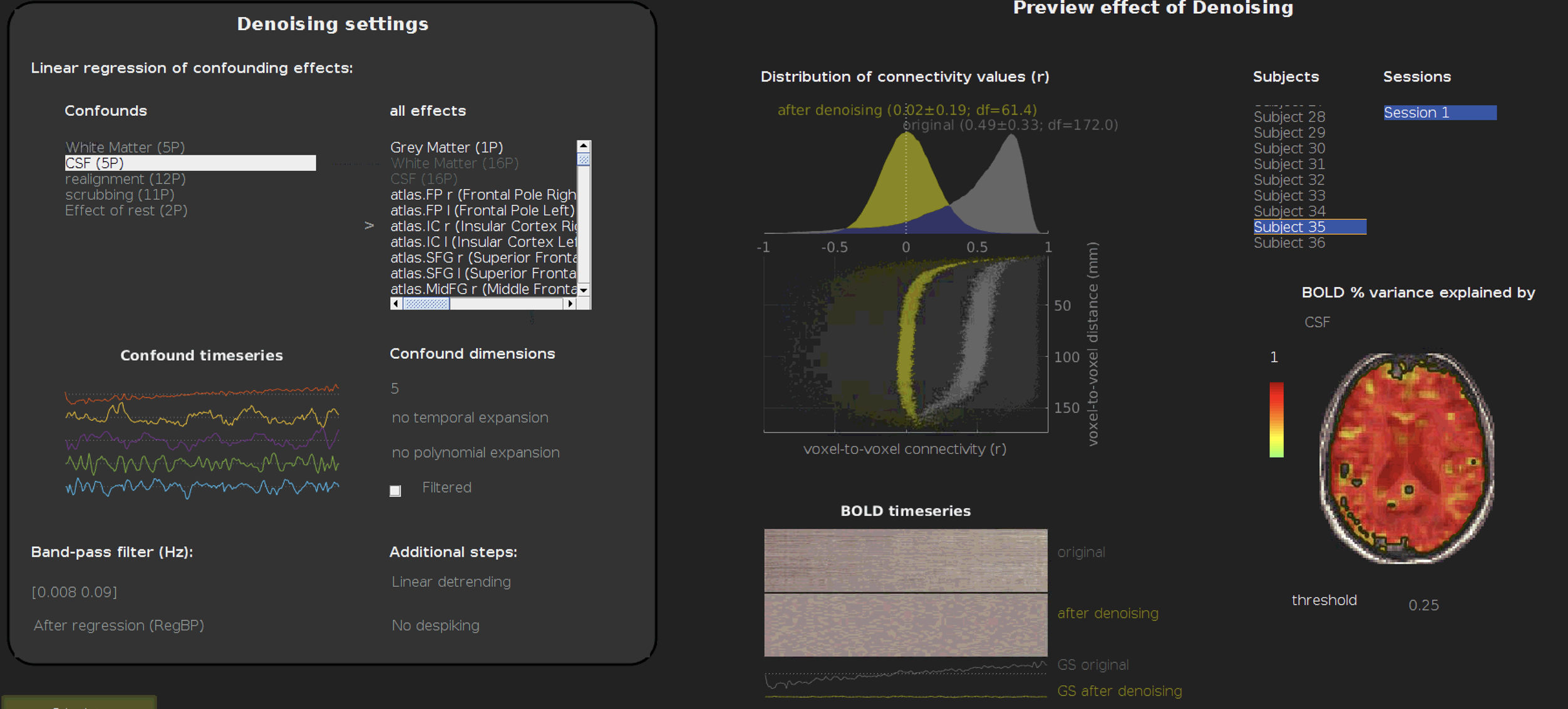This screenshot has height=709, width=1568.
Task: Click the all effects list scroll-down arrow
Action: (583, 290)
